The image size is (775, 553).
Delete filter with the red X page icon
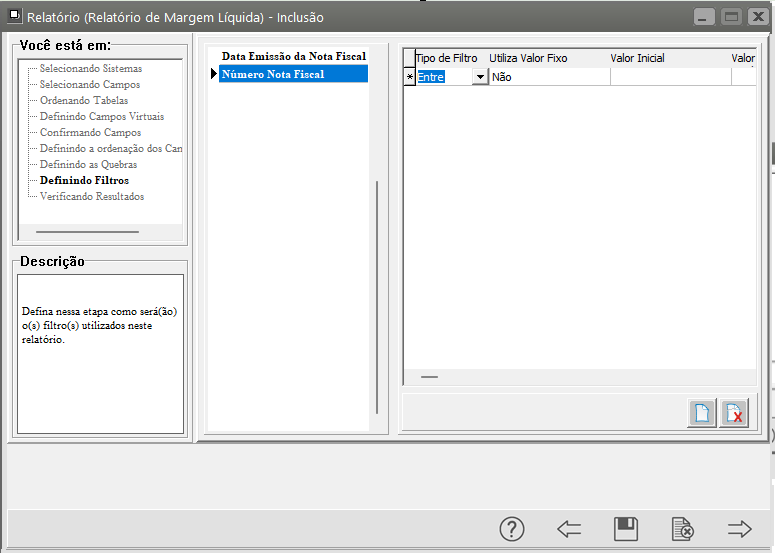[734, 413]
